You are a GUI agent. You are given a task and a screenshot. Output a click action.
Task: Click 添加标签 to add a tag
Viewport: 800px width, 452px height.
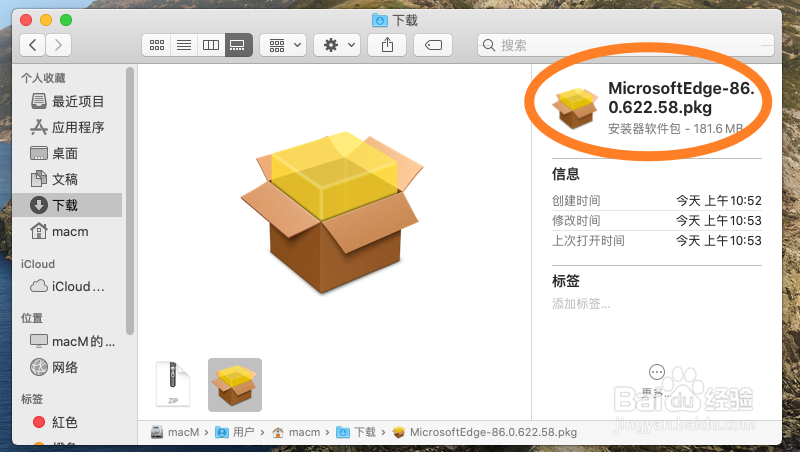point(581,304)
